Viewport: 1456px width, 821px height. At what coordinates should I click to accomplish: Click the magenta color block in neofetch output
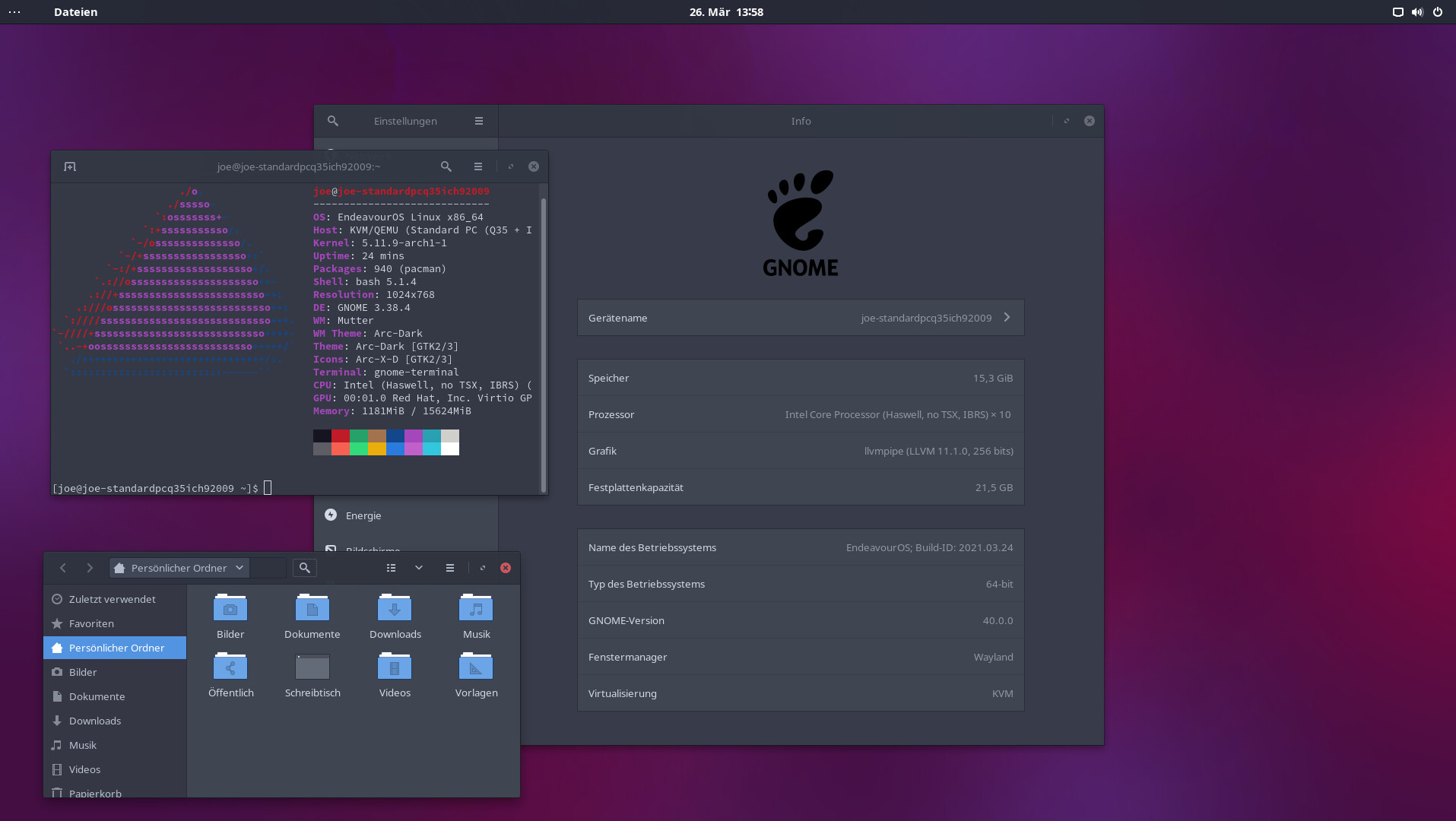click(414, 436)
